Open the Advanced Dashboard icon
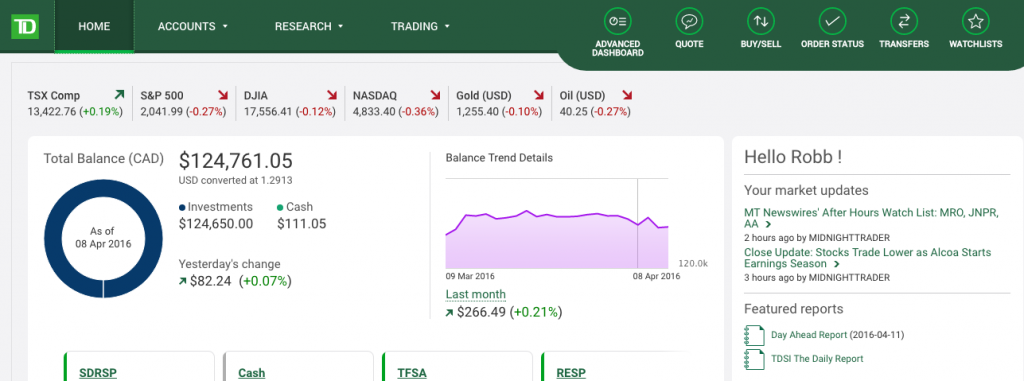This screenshot has height=381, width=1024. pyautogui.click(x=617, y=22)
